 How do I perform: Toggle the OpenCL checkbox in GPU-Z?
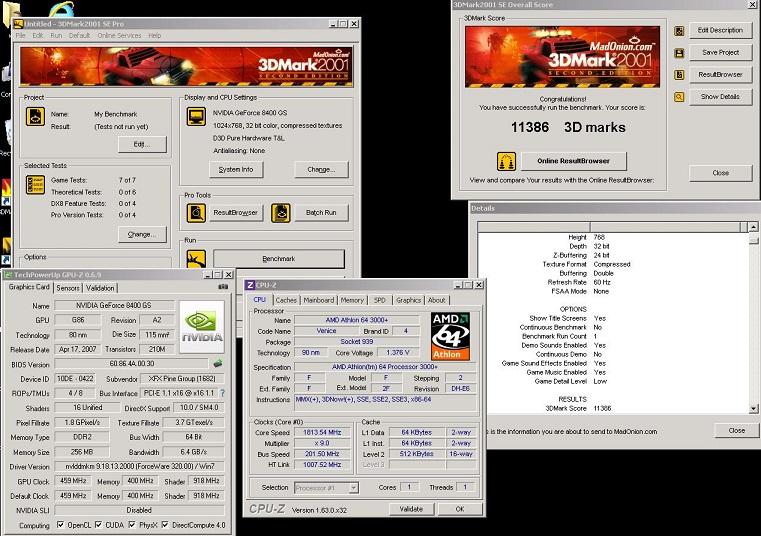click(60, 525)
